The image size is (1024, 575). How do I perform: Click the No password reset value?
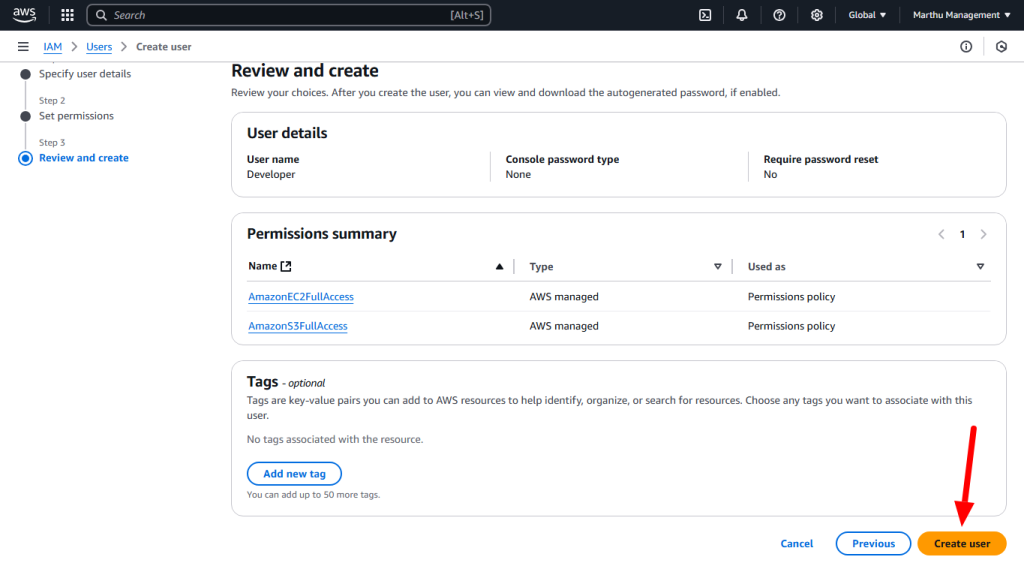pos(771,174)
